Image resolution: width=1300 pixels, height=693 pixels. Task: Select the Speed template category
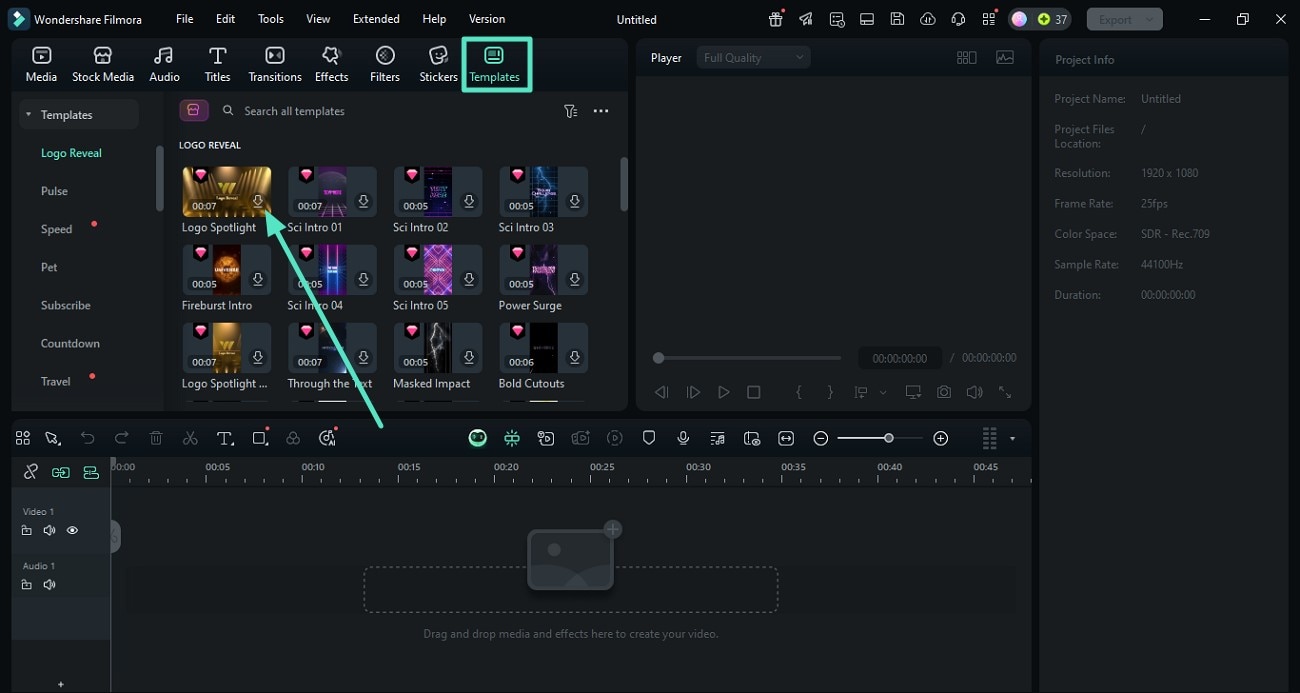point(56,229)
